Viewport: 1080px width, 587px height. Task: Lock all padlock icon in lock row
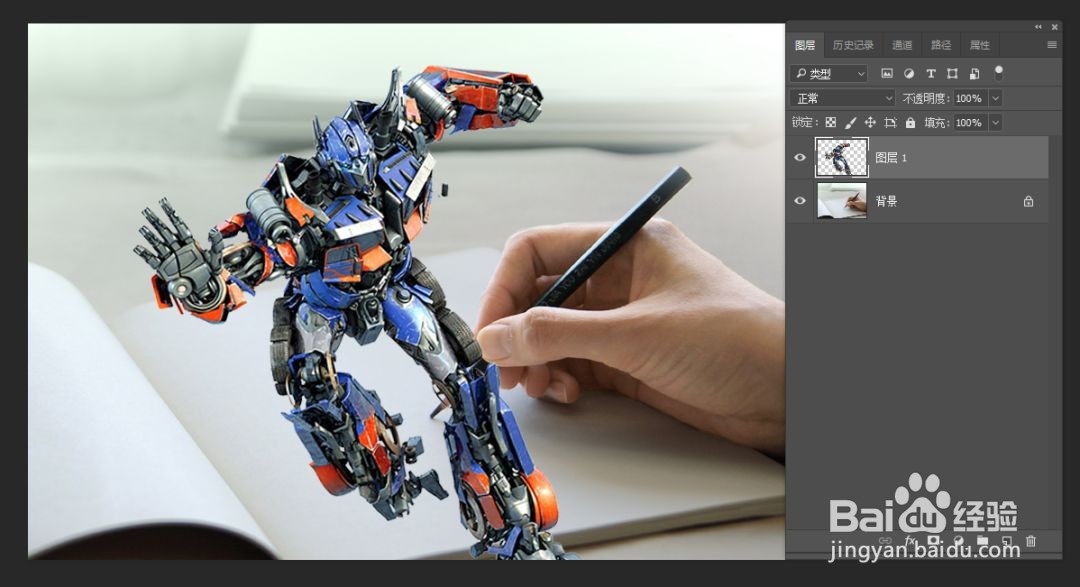911,123
